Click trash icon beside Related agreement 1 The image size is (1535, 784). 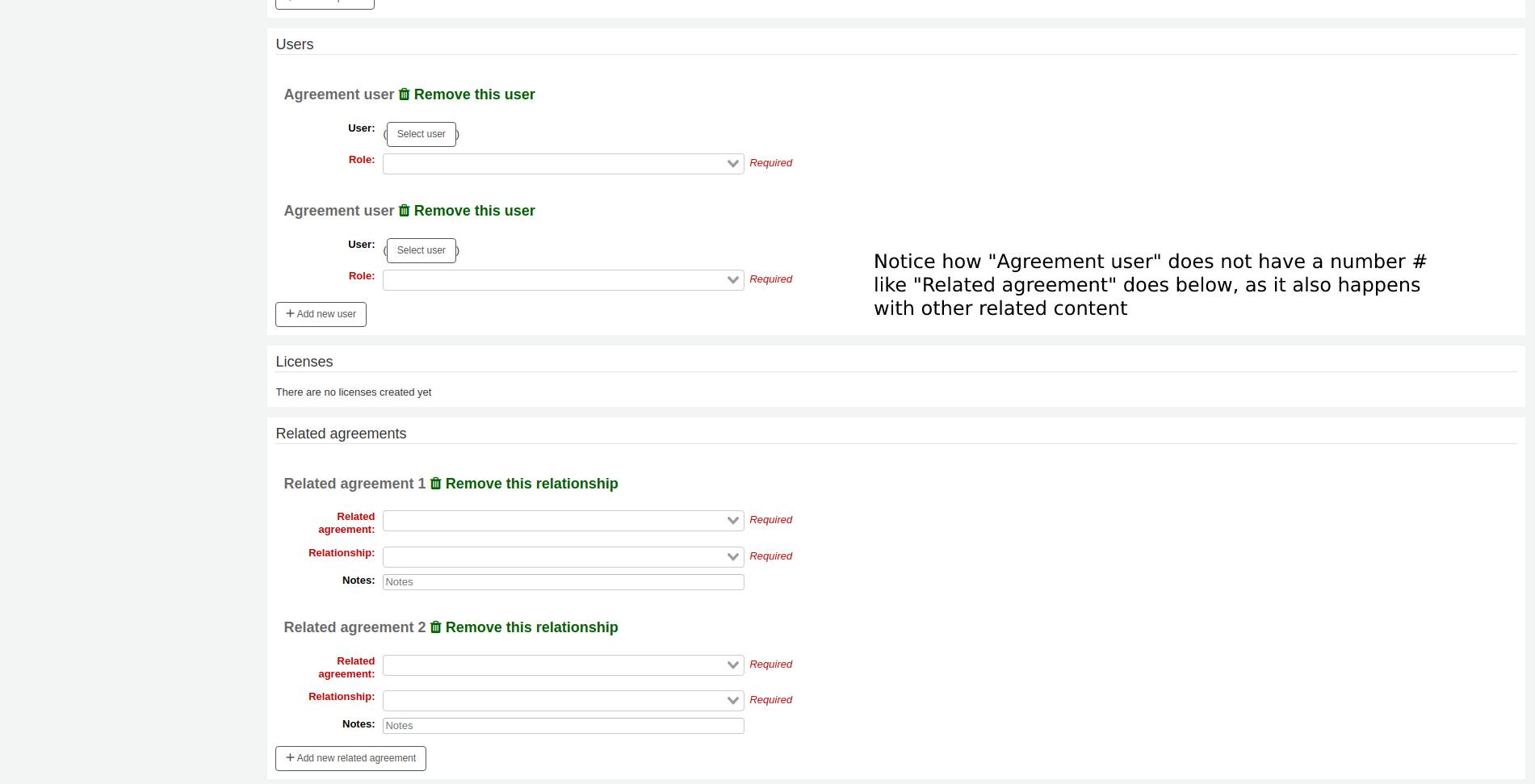coord(435,484)
